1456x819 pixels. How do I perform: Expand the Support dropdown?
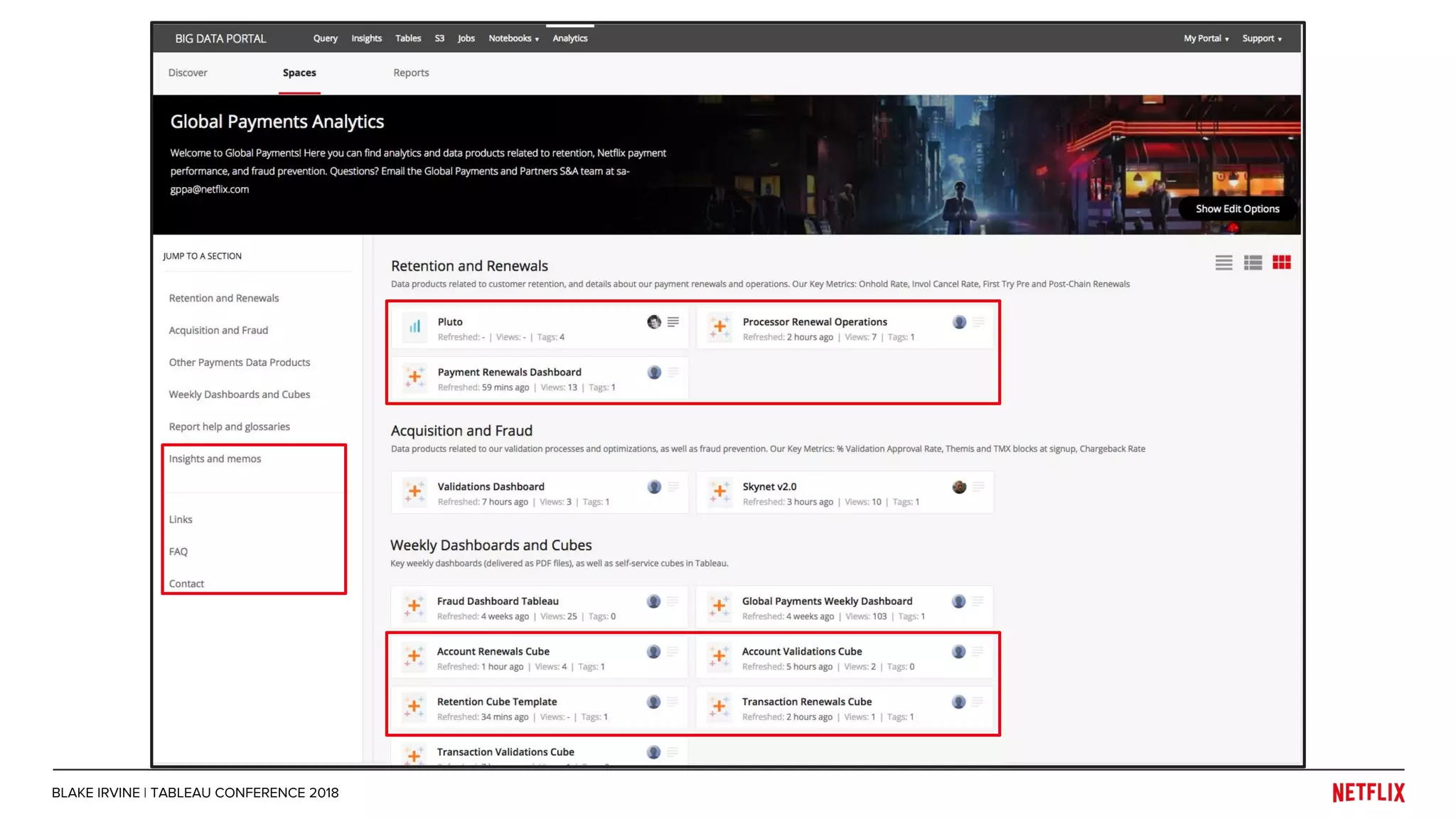(1262, 38)
